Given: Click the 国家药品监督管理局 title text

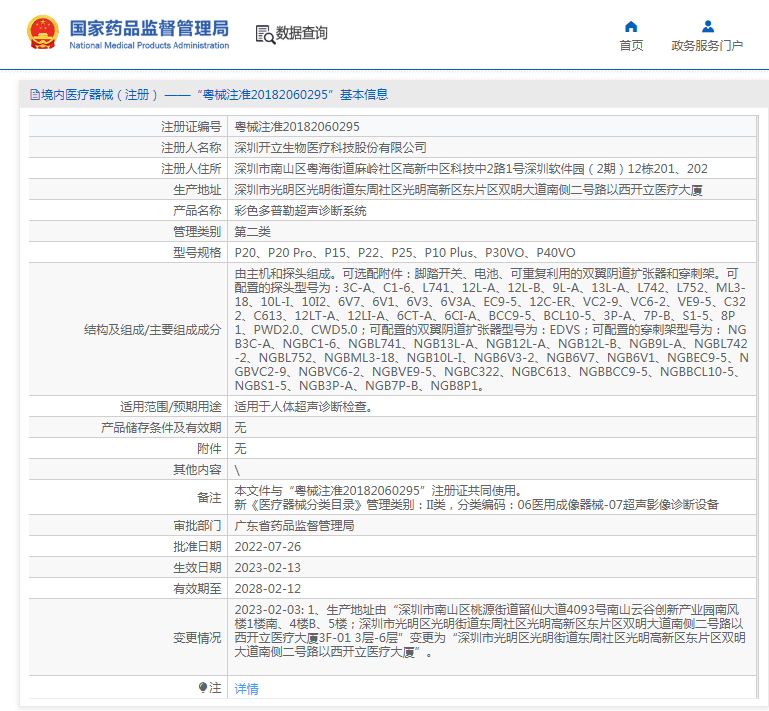Looking at the screenshot, I should click(148, 27).
